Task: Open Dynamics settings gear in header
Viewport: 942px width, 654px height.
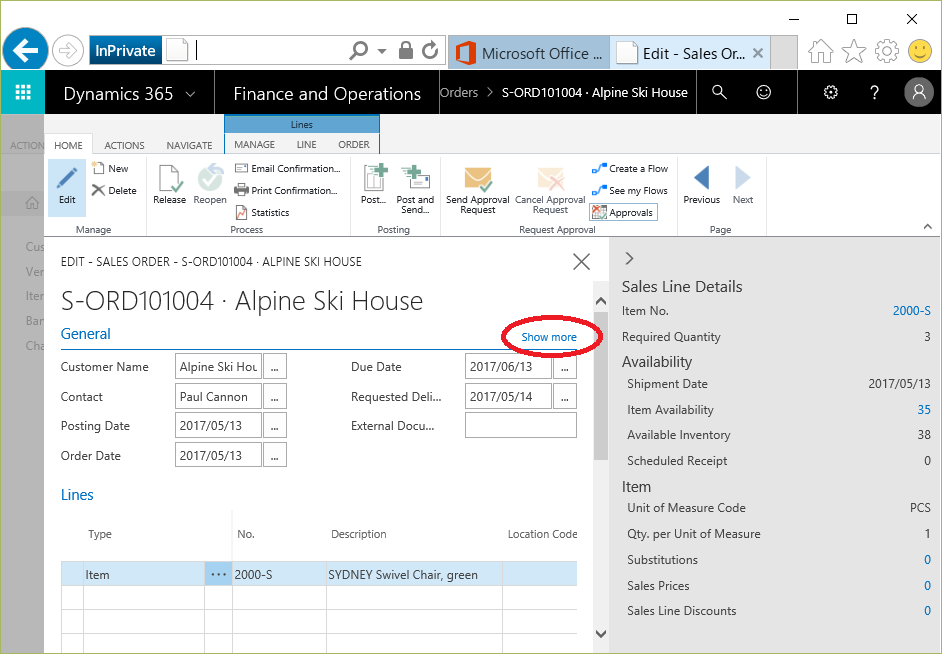Action: [x=830, y=92]
